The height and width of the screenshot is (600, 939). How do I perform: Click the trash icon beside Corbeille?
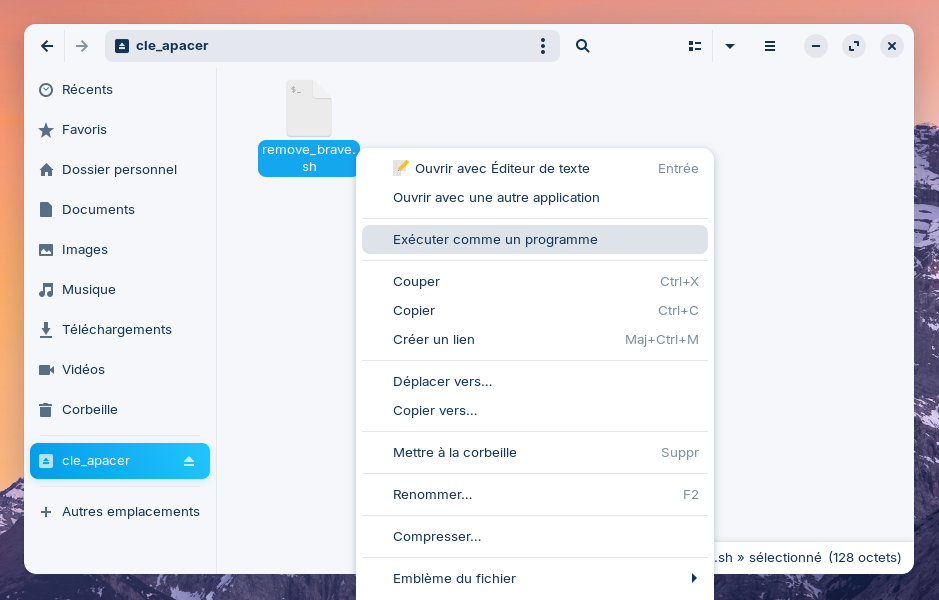[46, 410]
